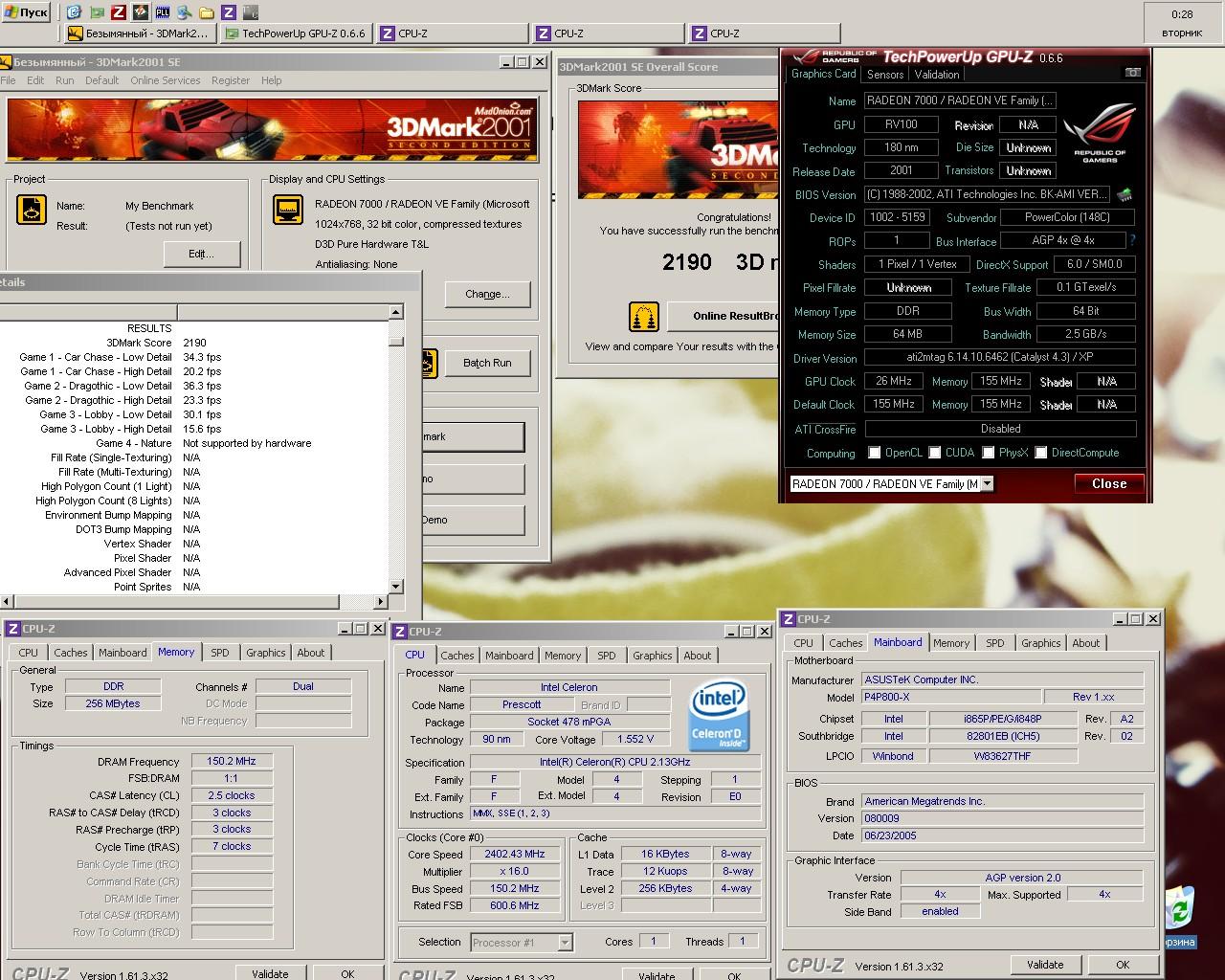Open the Help menu in 3DMark2001

[x=272, y=80]
